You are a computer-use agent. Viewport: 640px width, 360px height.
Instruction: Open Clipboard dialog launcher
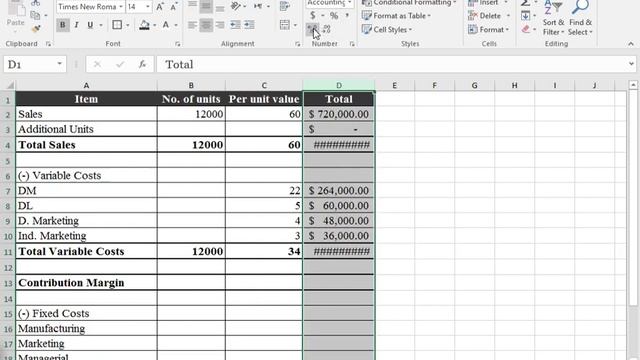49,44
